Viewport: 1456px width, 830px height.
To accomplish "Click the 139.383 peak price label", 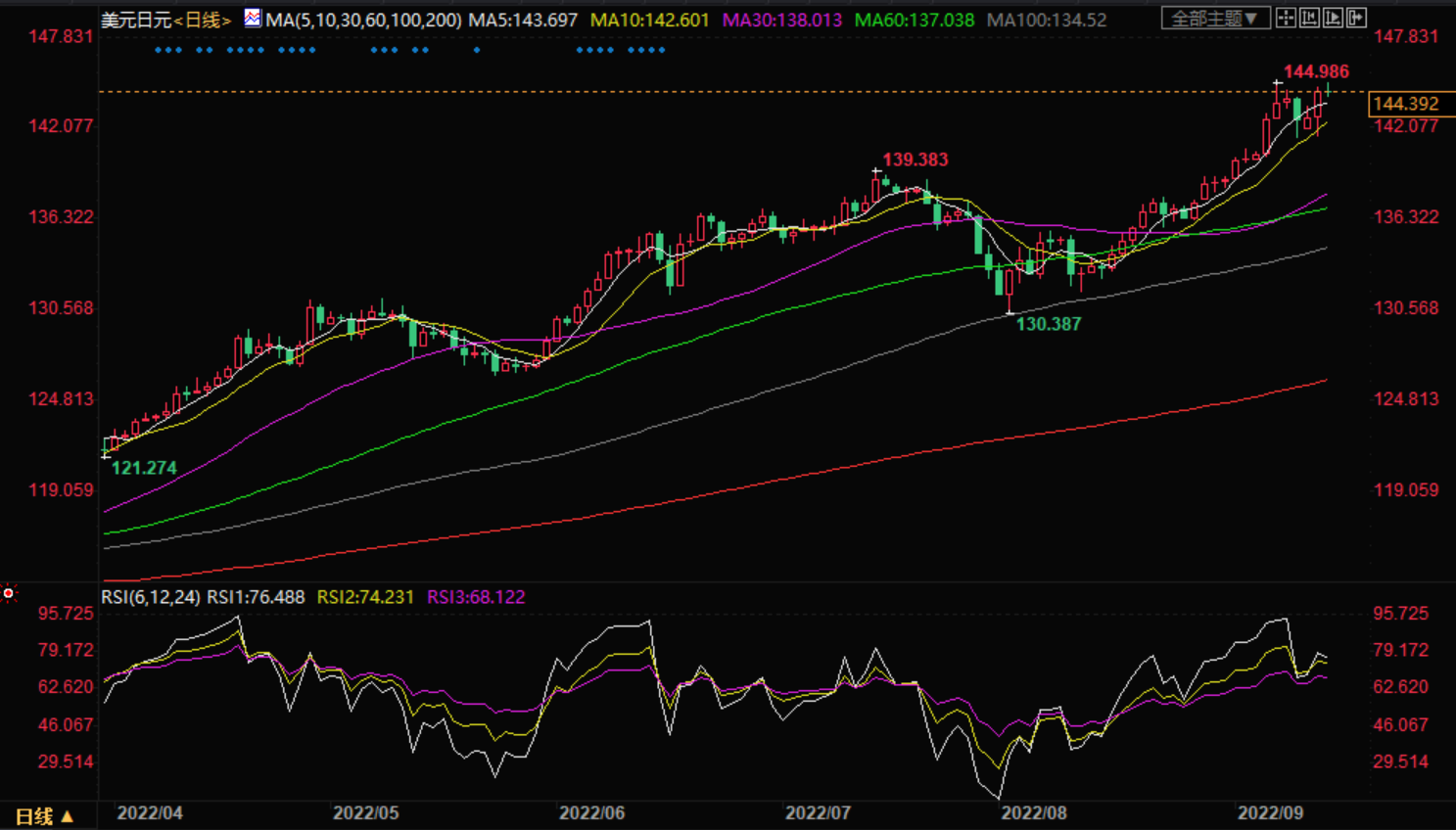I will [x=916, y=160].
